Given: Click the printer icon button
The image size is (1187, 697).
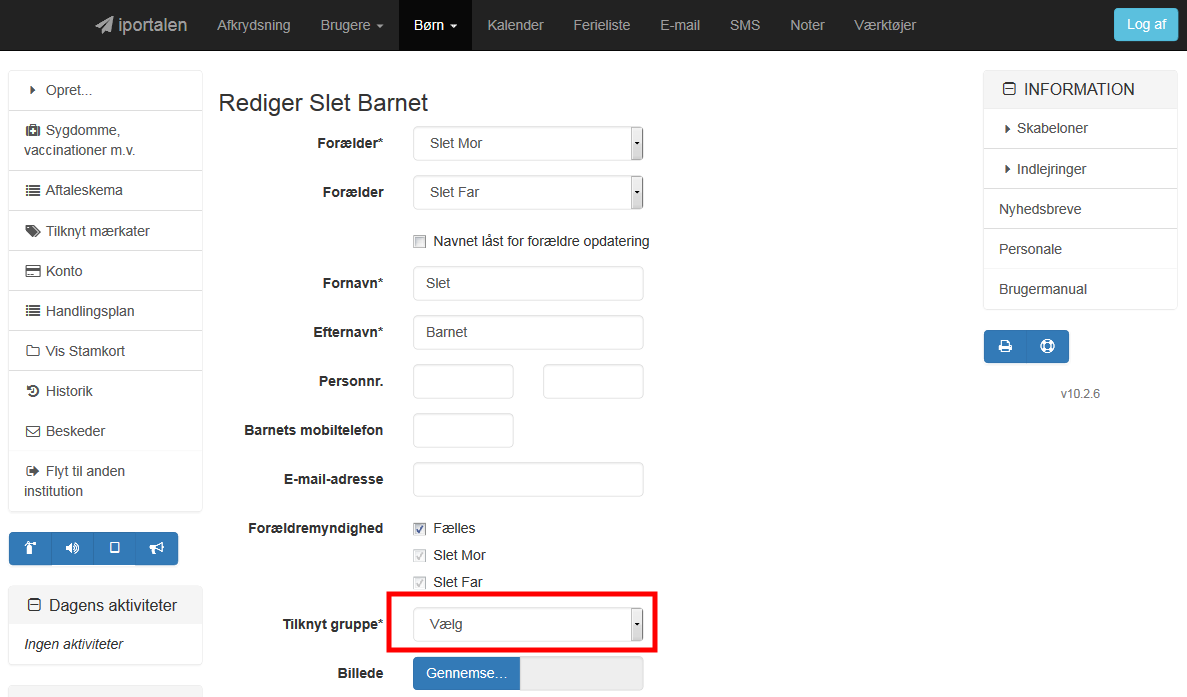Looking at the screenshot, I should pyautogui.click(x=1005, y=346).
